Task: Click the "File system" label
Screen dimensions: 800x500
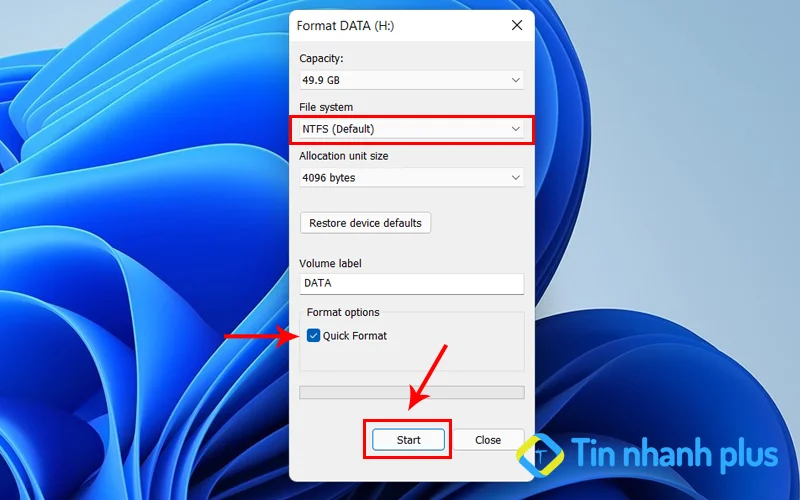Action: 326,107
